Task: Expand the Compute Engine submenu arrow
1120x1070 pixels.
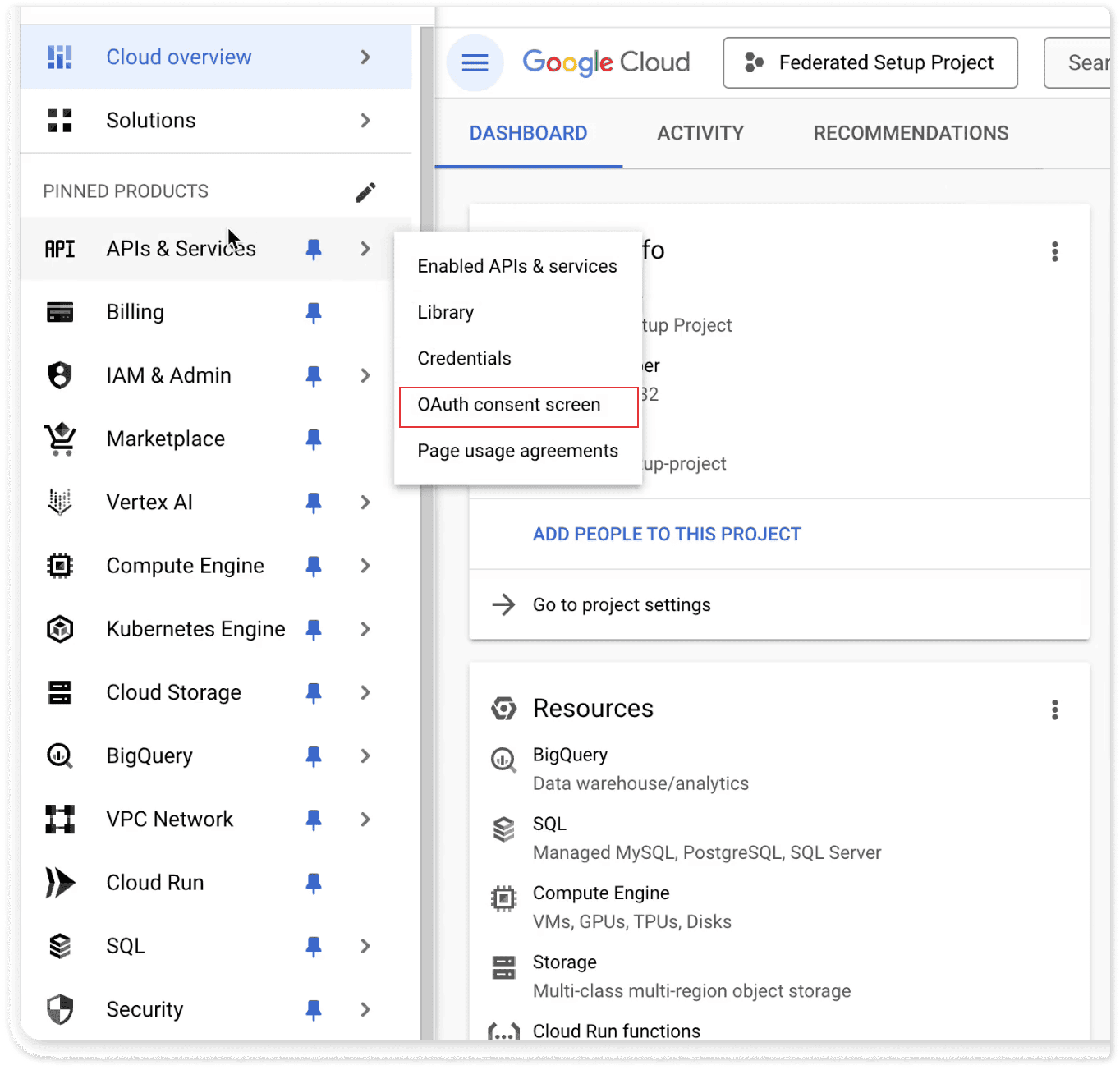Action: click(365, 566)
